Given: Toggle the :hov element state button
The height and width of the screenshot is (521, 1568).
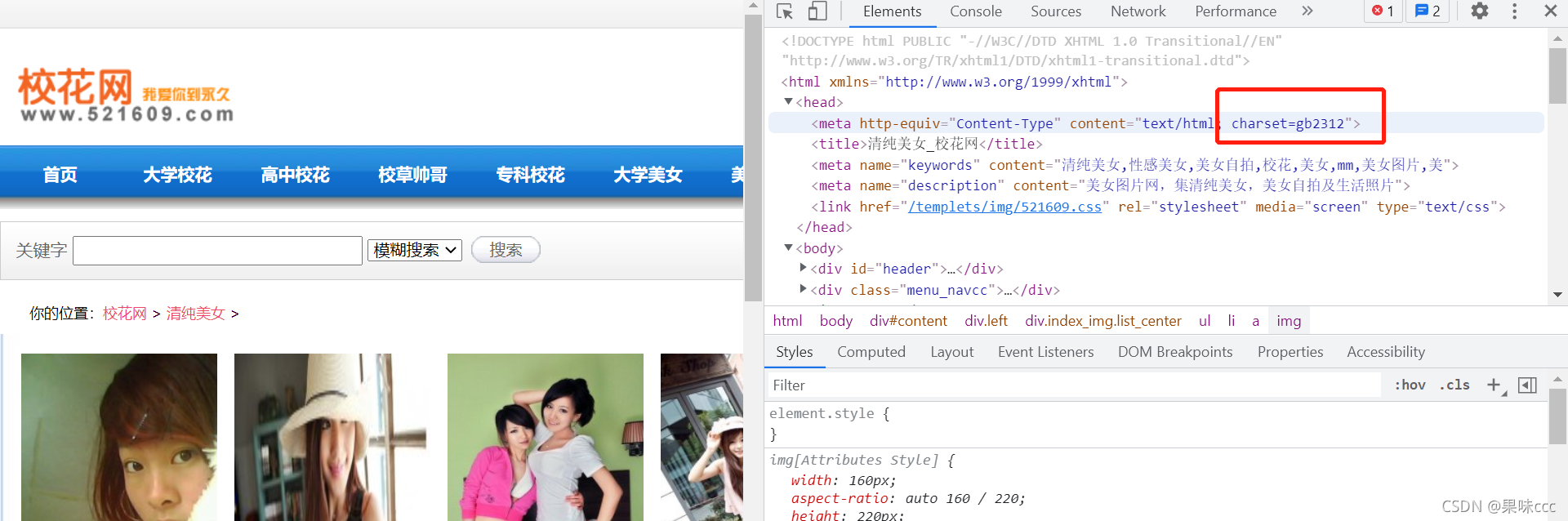Looking at the screenshot, I should (x=1410, y=385).
